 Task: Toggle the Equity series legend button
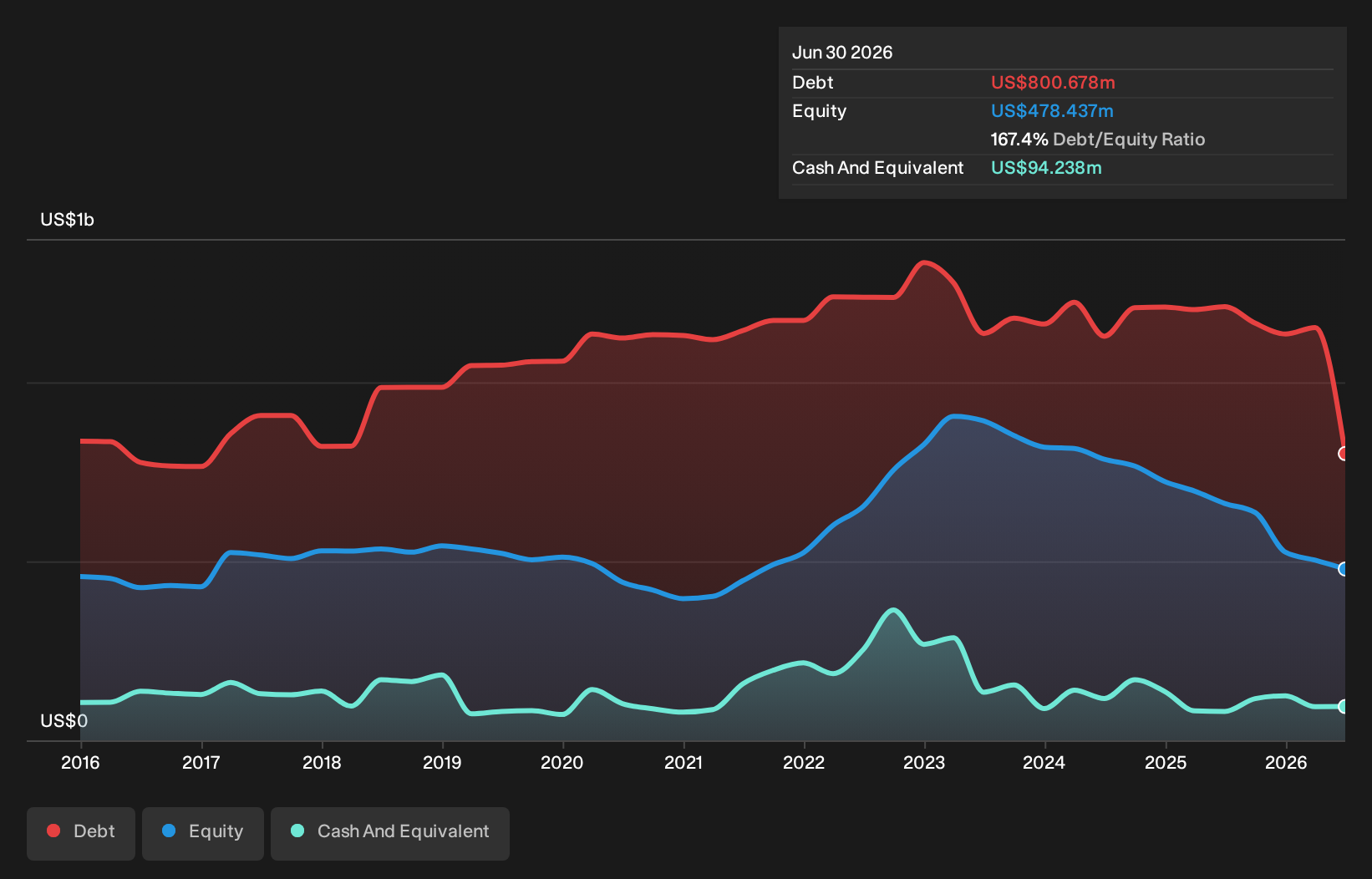point(203,833)
